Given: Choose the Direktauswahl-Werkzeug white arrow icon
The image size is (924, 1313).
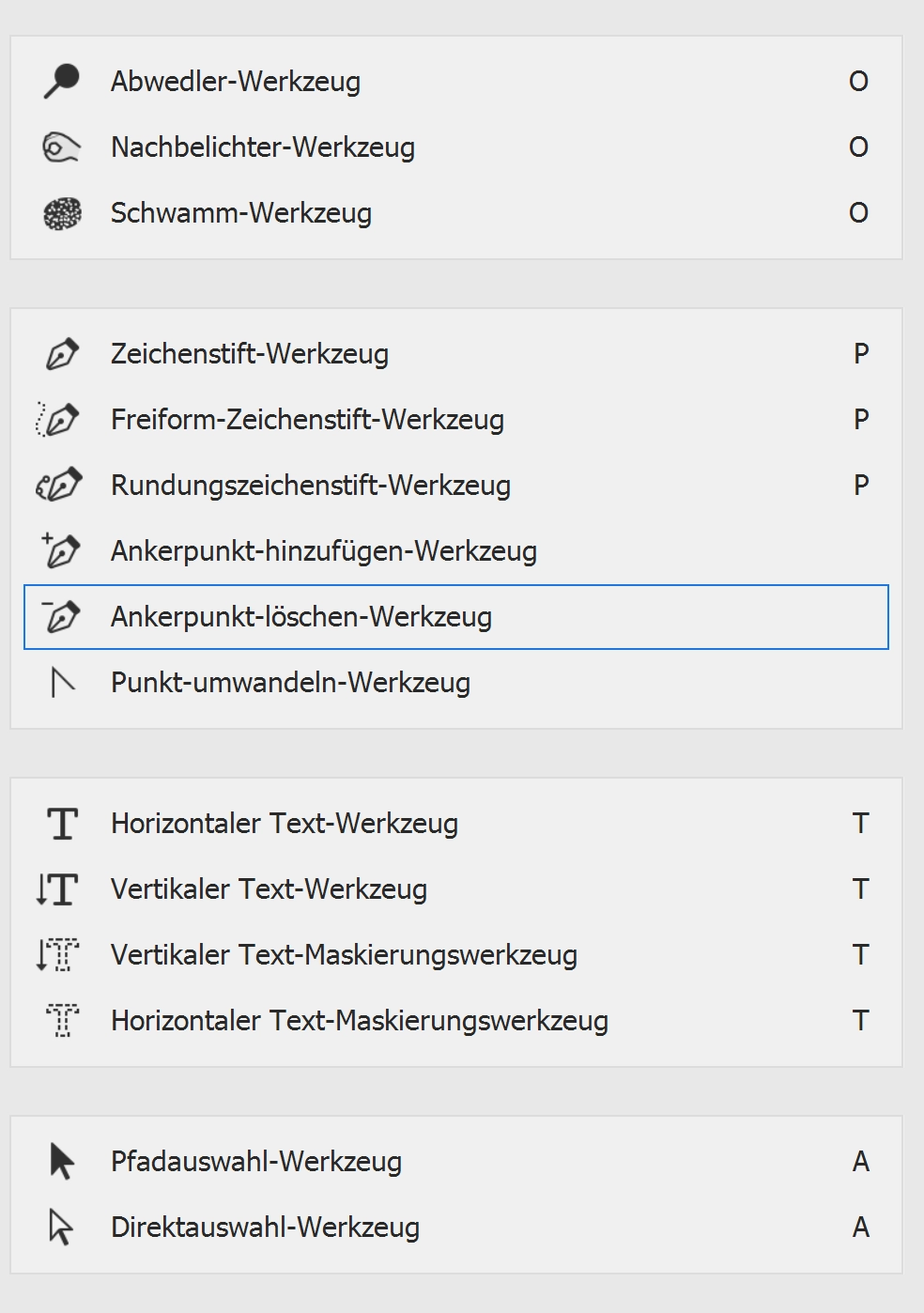Looking at the screenshot, I should 61,1228.
